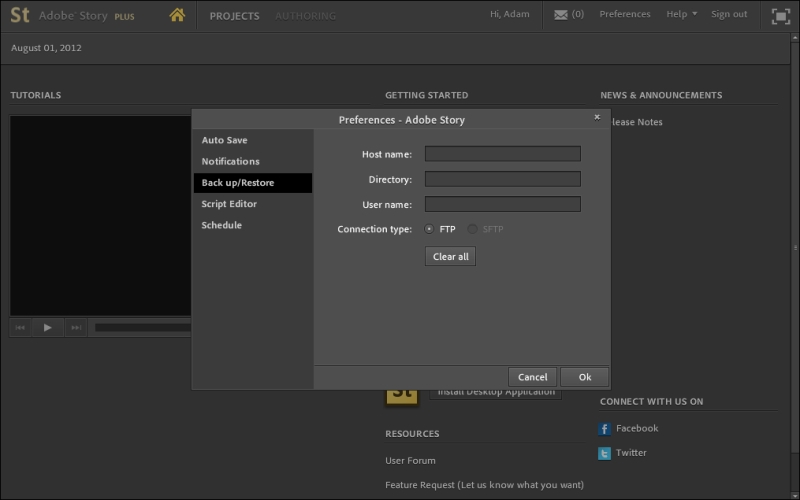The height and width of the screenshot is (500, 800).
Task: Click the tutorial video thumbnail area
Action: (x=101, y=215)
